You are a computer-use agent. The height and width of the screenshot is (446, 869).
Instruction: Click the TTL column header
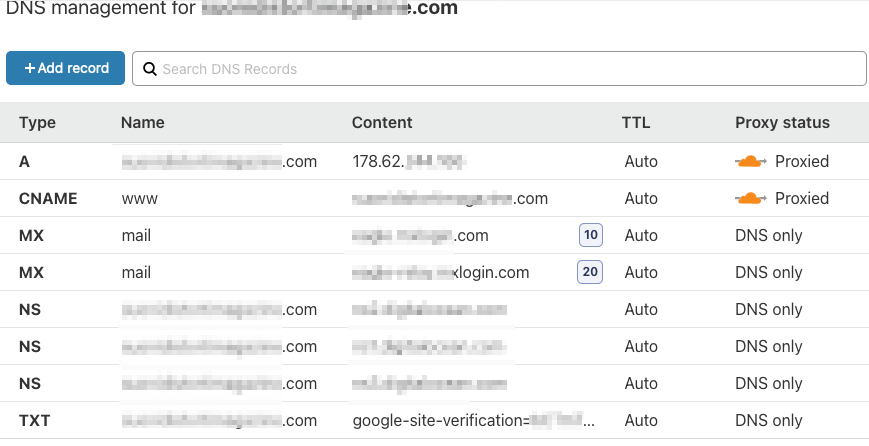(636, 123)
